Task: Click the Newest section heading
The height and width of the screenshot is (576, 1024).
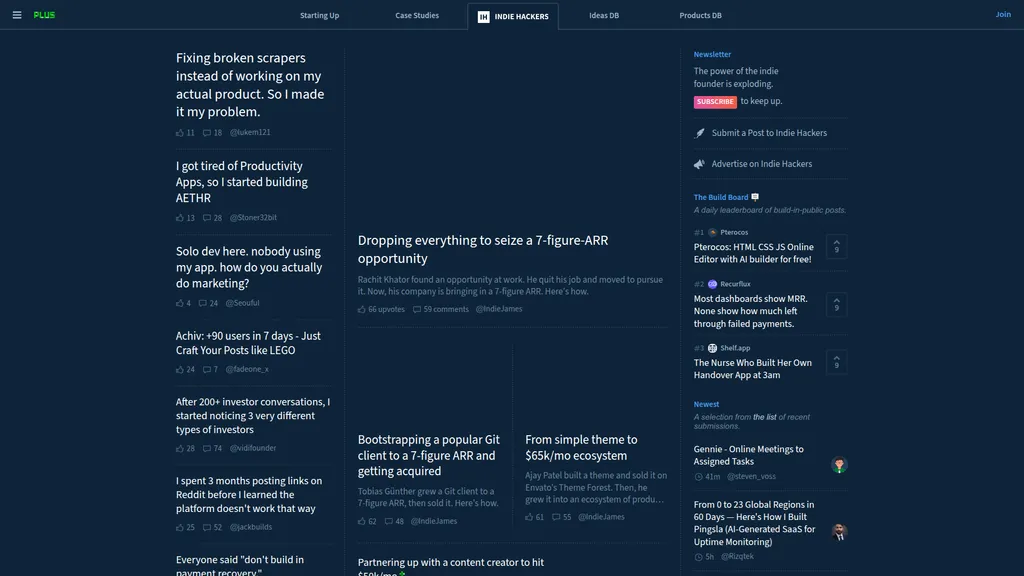Action: pyautogui.click(x=706, y=404)
